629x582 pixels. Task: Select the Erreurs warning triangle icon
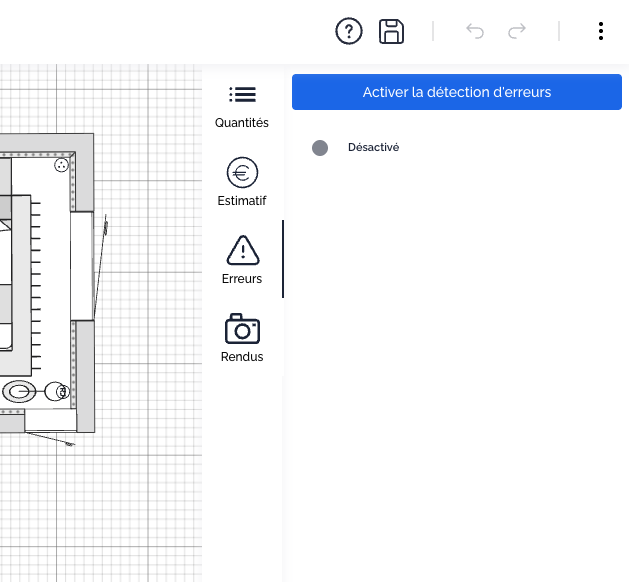[x=243, y=250]
